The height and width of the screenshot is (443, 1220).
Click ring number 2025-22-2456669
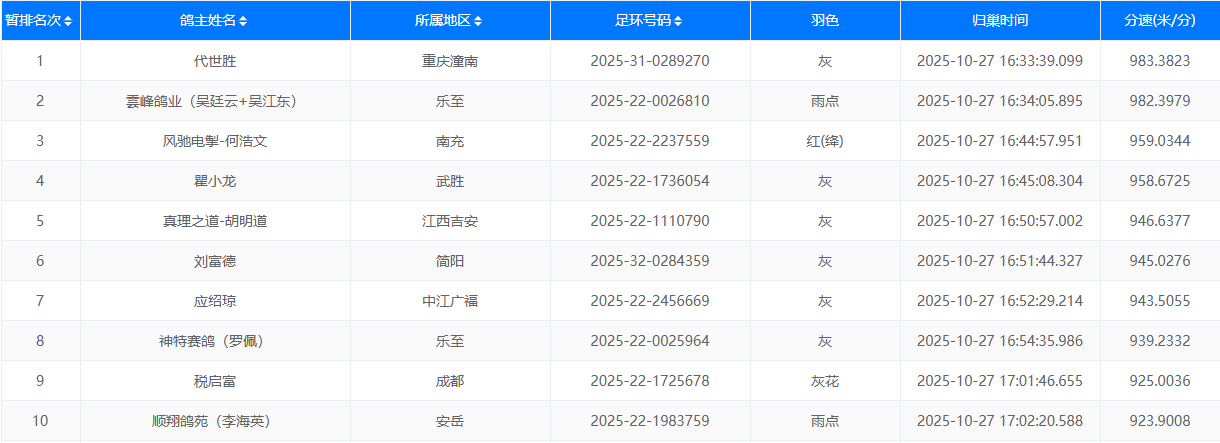pyautogui.click(x=650, y=301)
